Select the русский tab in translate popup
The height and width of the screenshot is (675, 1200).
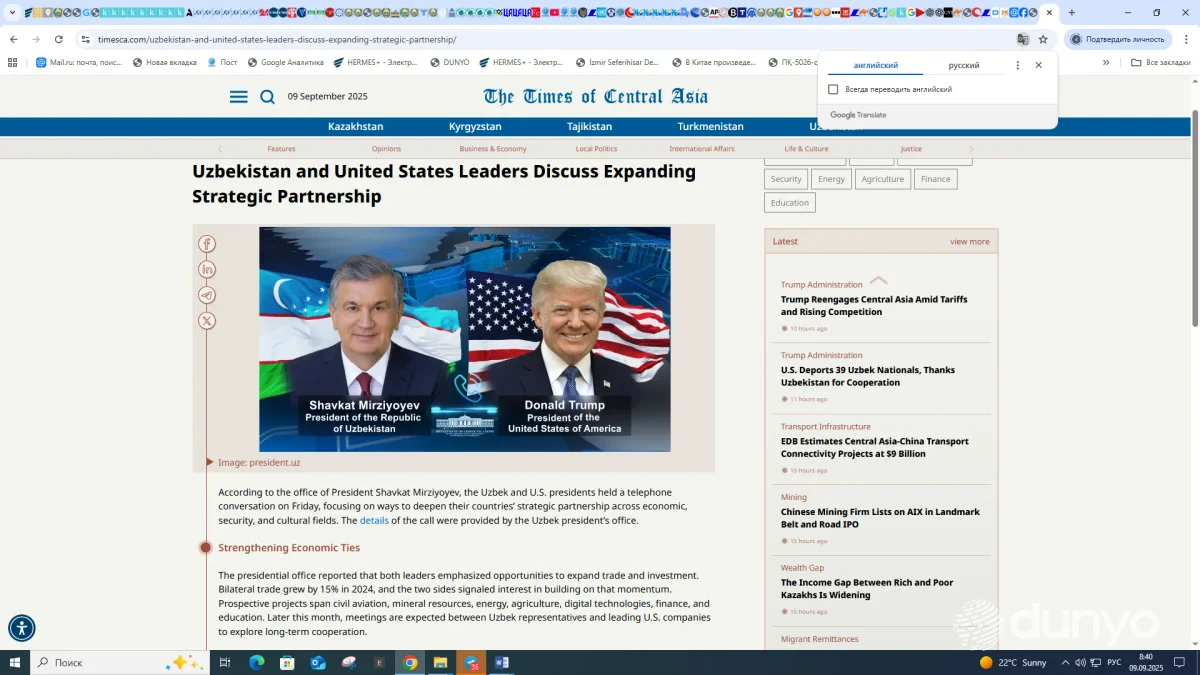[963, 66]
